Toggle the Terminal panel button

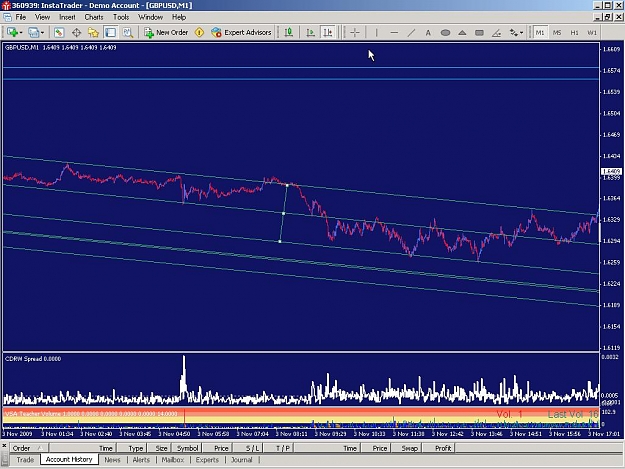pos(110,32)
